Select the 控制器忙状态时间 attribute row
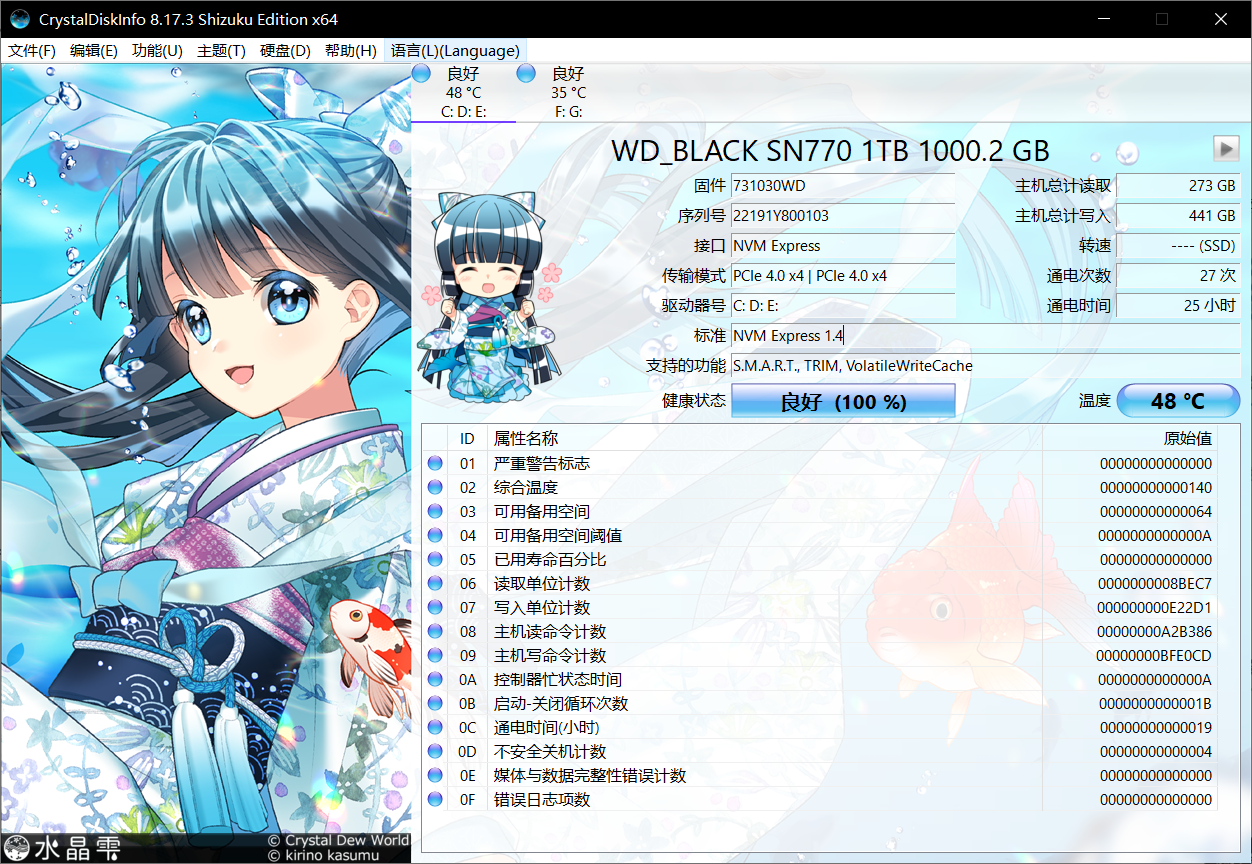The image size is (1252, 864). click(x=820, y=680)
